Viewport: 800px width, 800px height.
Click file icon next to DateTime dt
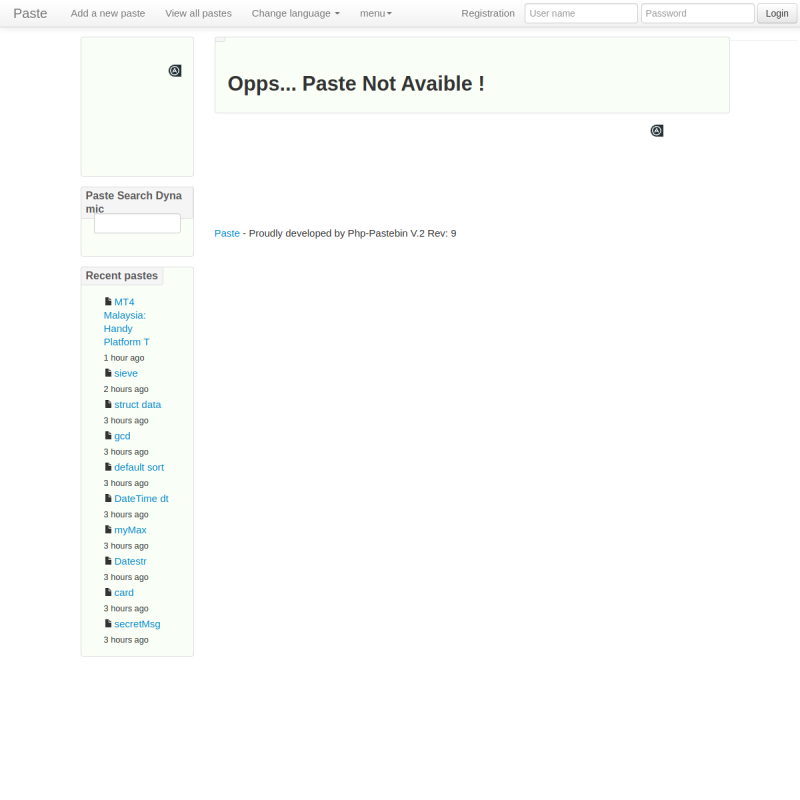coord(108,498)
